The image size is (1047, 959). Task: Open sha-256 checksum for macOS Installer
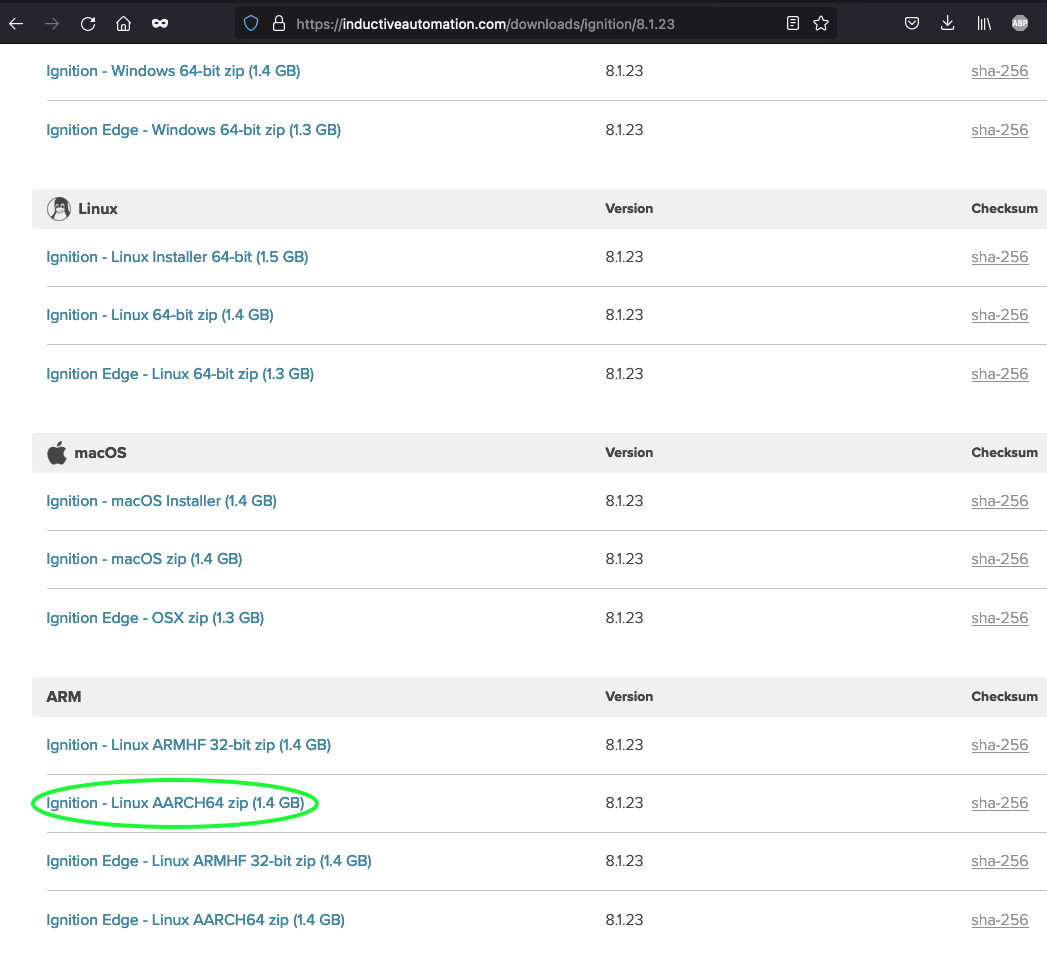click(x=1000, y=501)
